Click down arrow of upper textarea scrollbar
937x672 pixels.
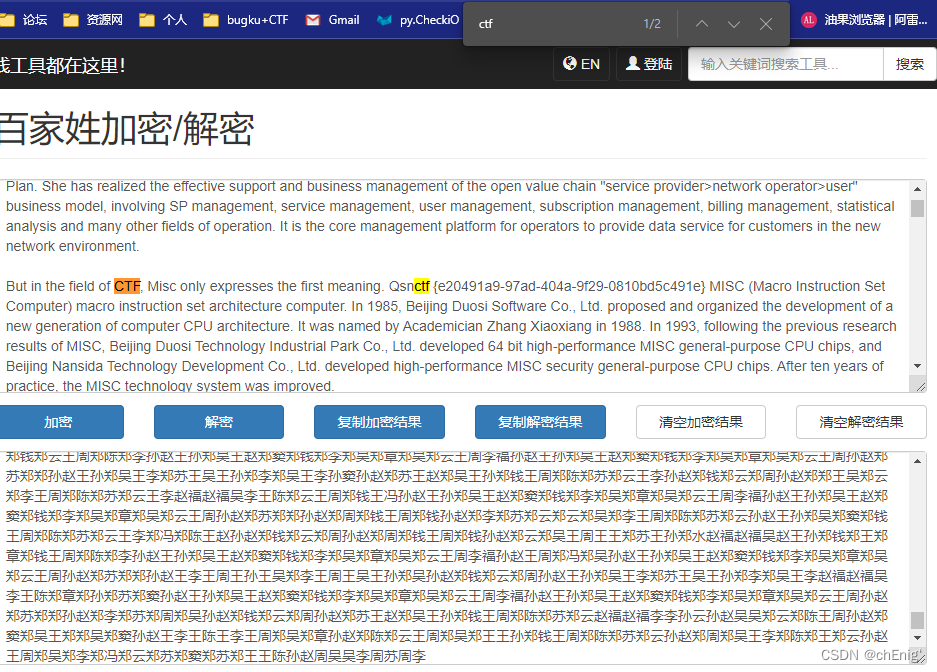tap(917, 366)
